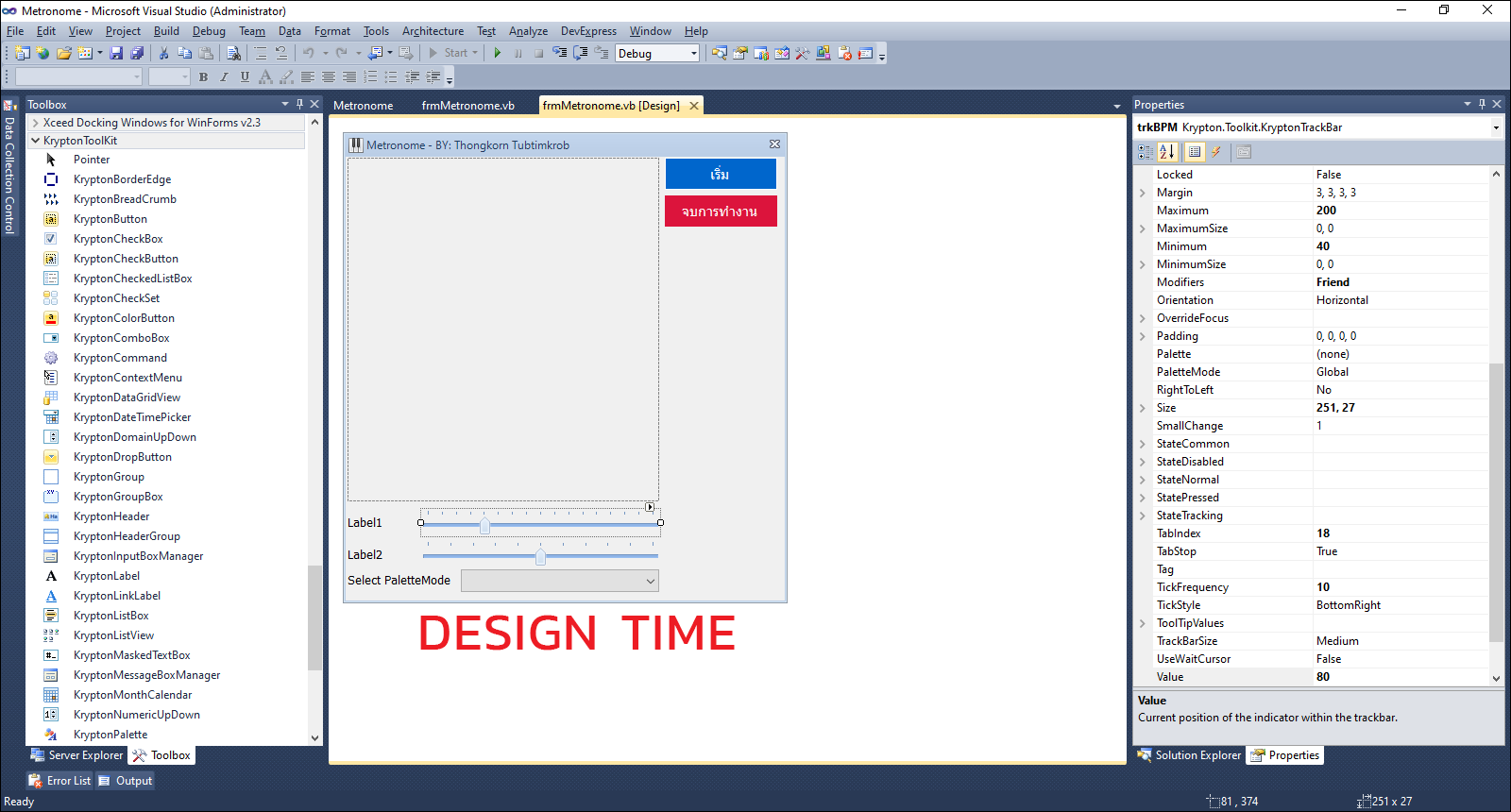Image resolution: width=1511 pixels, height=812 pixels.
Task: Click the green Start Debugging arrow
Action: click(x=498, y=54)
